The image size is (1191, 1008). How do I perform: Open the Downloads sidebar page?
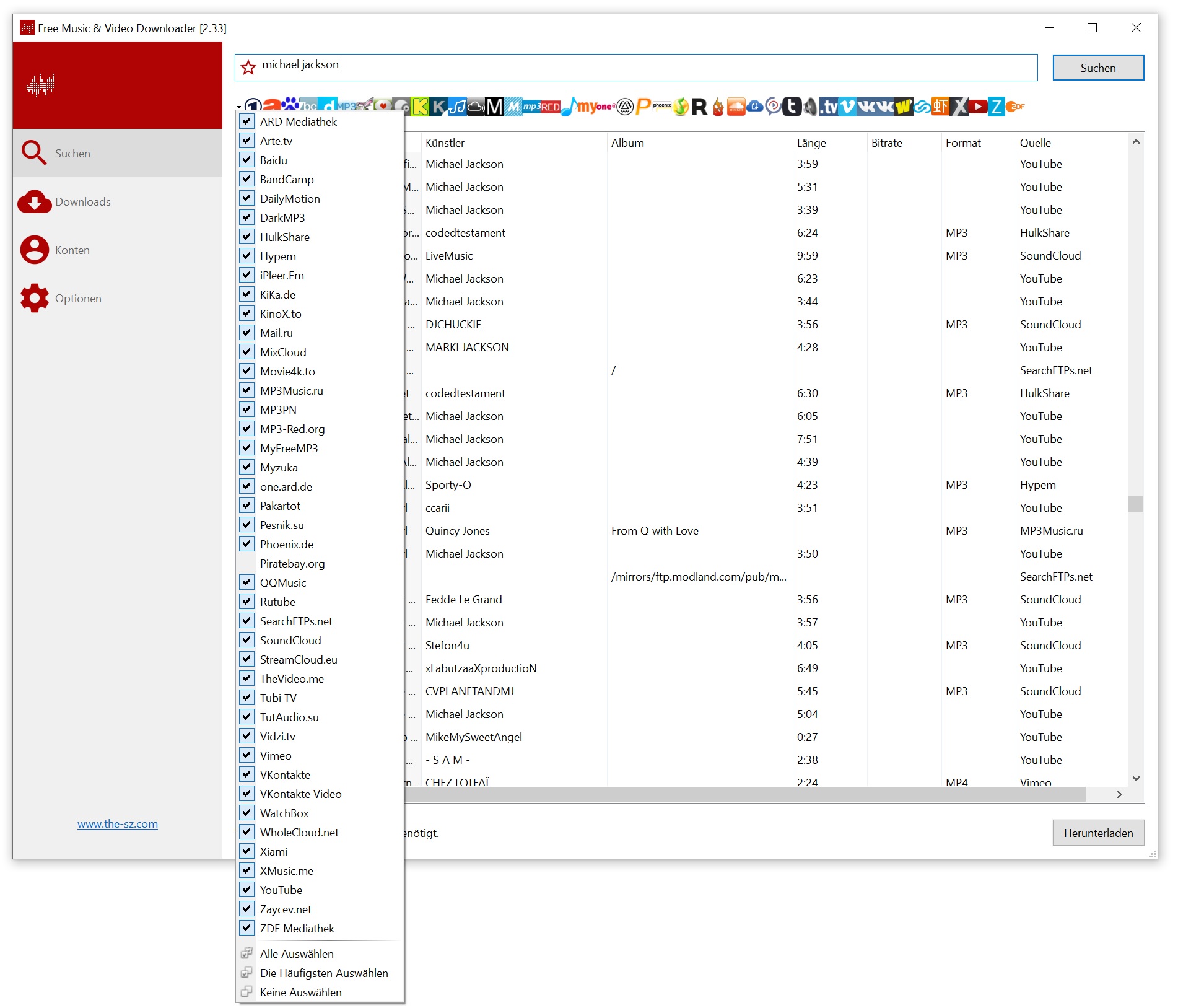pyautogui.click(x=118, y=201)
